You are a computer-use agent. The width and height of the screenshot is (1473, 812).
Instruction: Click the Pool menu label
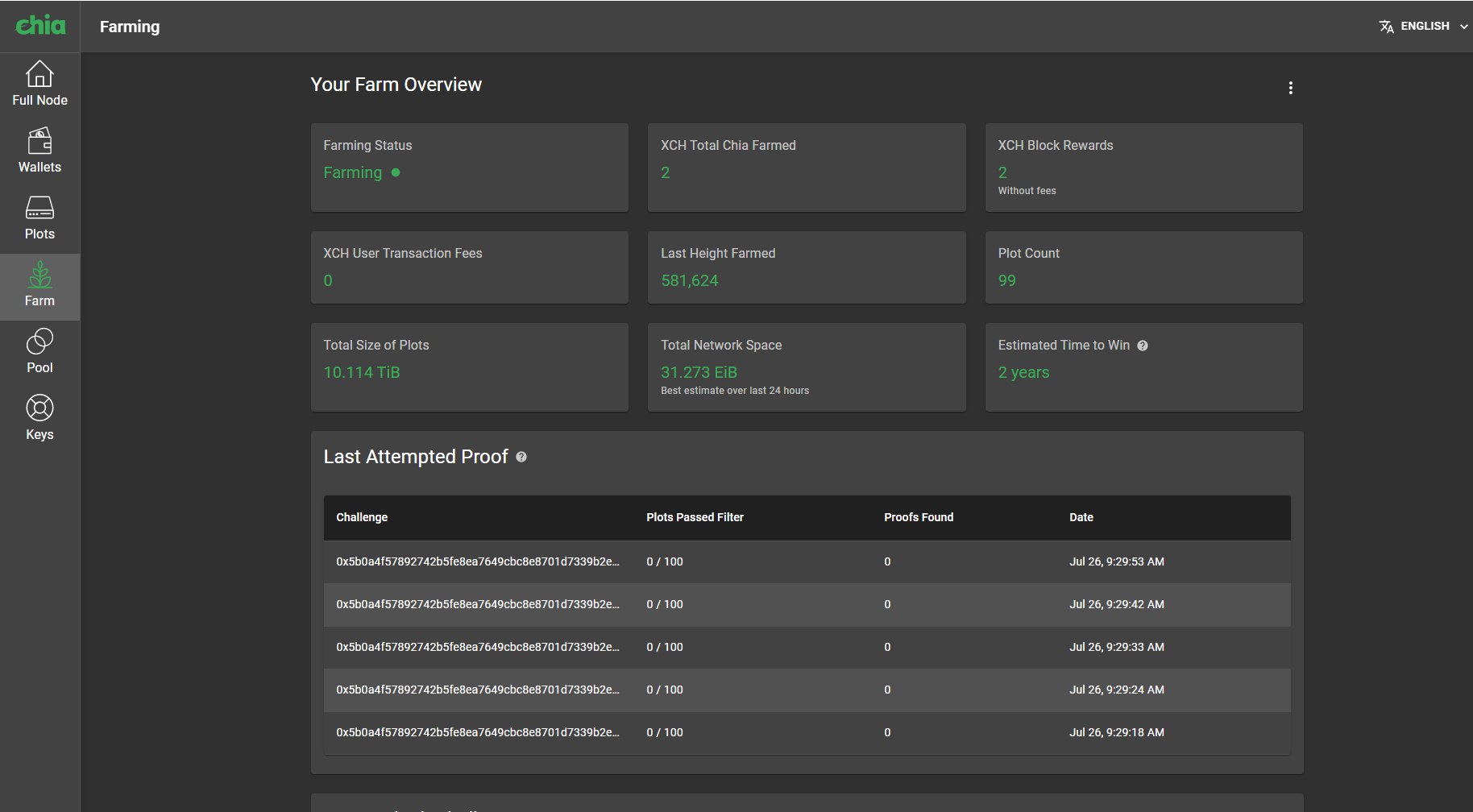(39, 367)
